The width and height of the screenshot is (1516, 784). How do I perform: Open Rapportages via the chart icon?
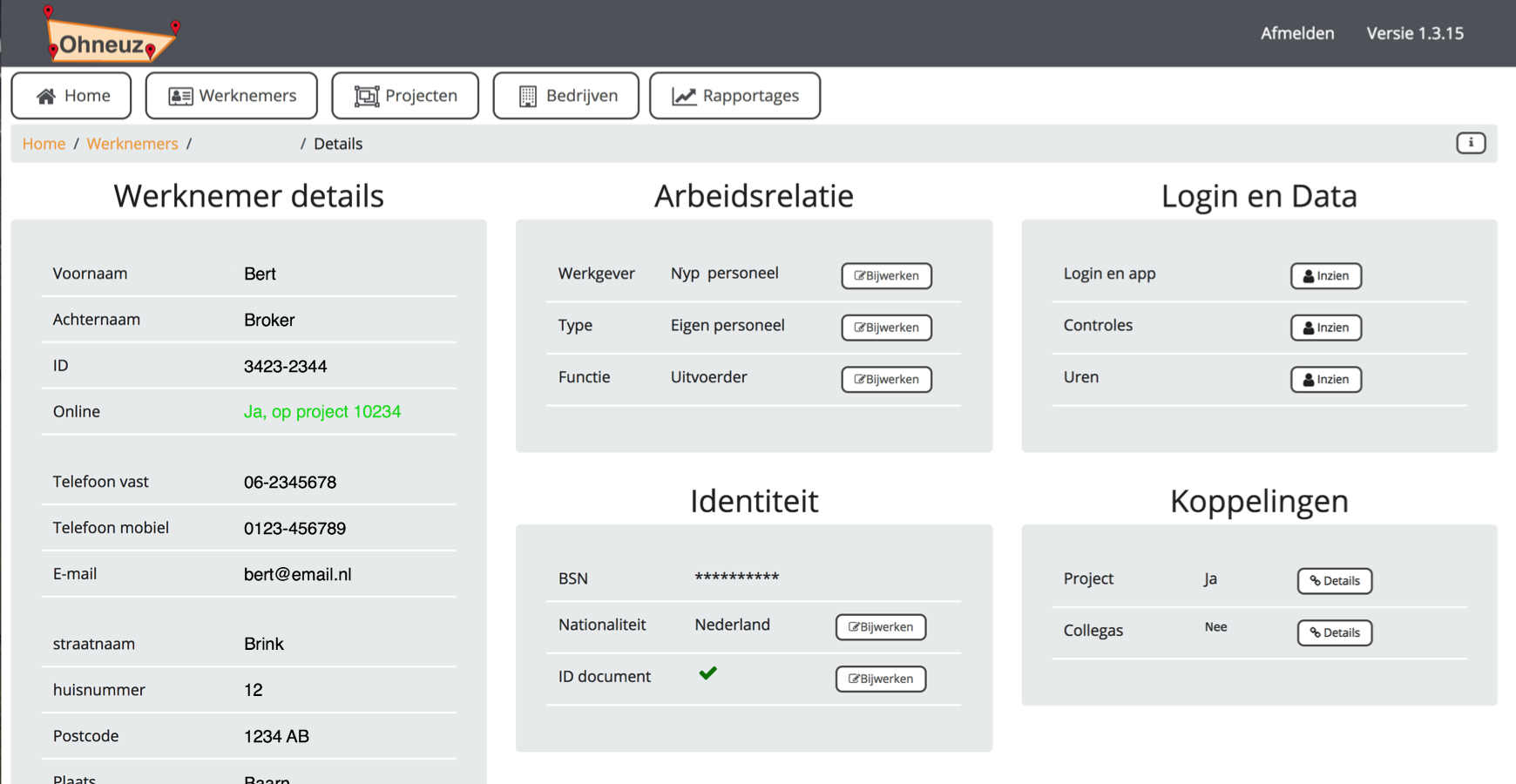pyautogui.click(x=685, y=95)
